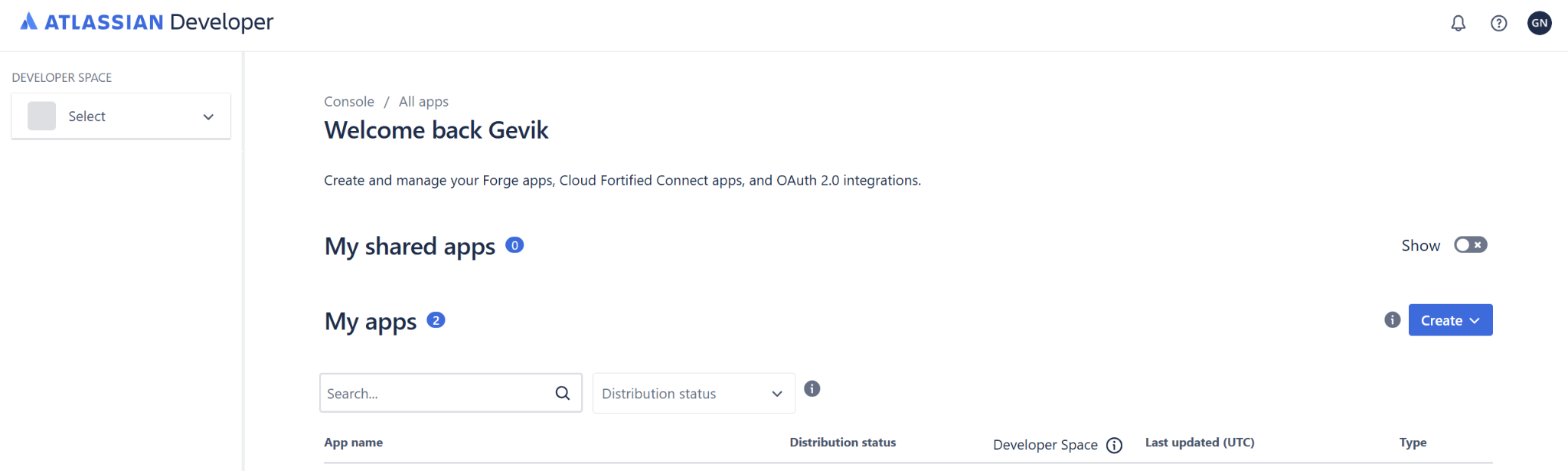1568x471 pixels.
Task: Open the notifications bell
Action: [1459, 24]
